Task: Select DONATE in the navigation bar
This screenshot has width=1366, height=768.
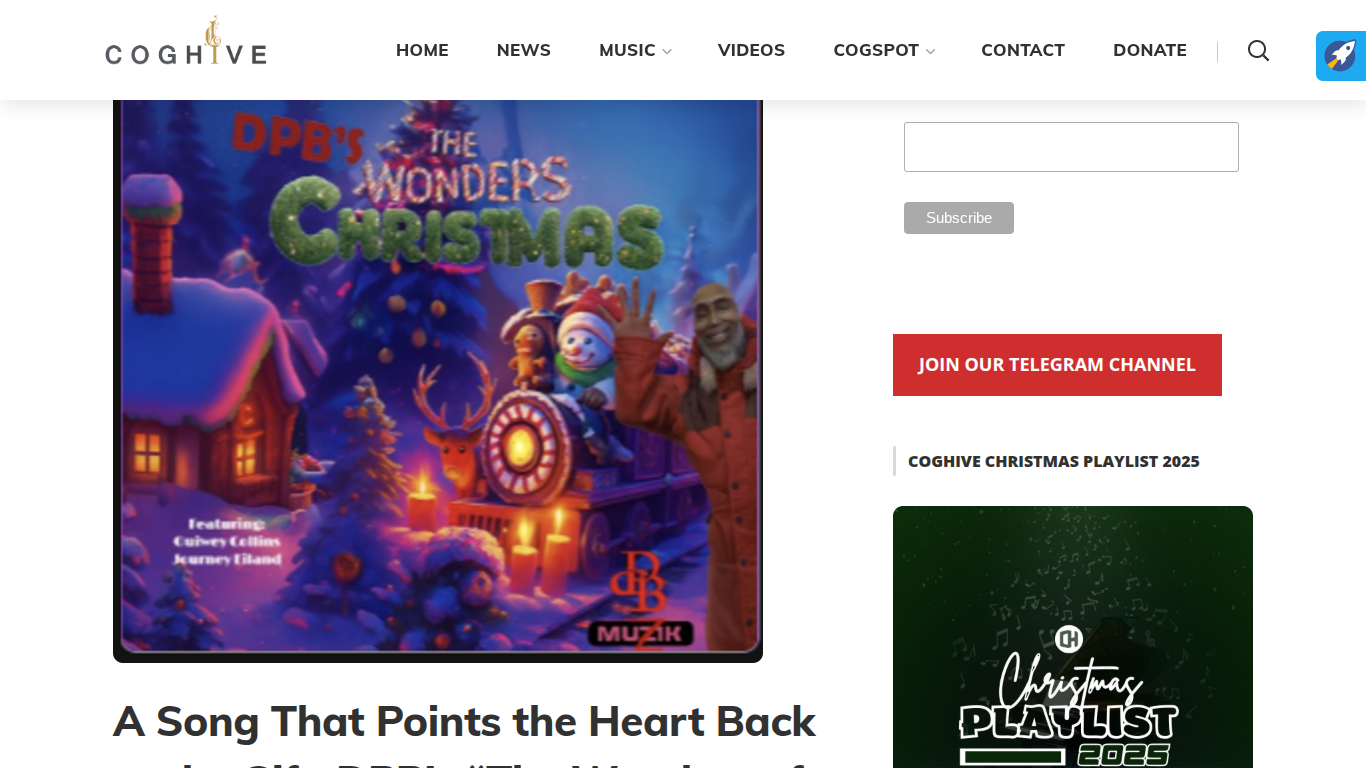Action: click(x=1150, y=50)
